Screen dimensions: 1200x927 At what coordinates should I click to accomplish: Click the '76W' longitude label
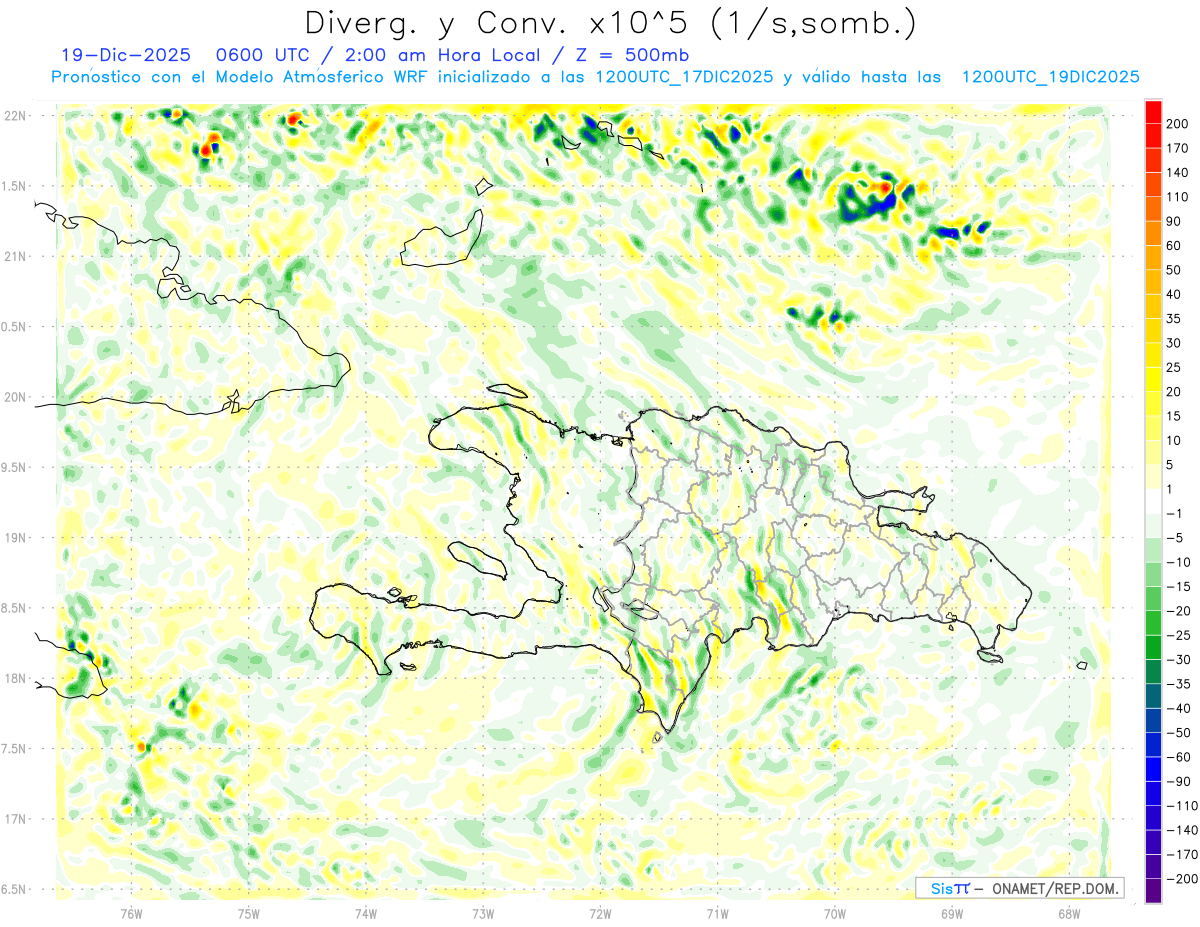click(x=131, y=913)
